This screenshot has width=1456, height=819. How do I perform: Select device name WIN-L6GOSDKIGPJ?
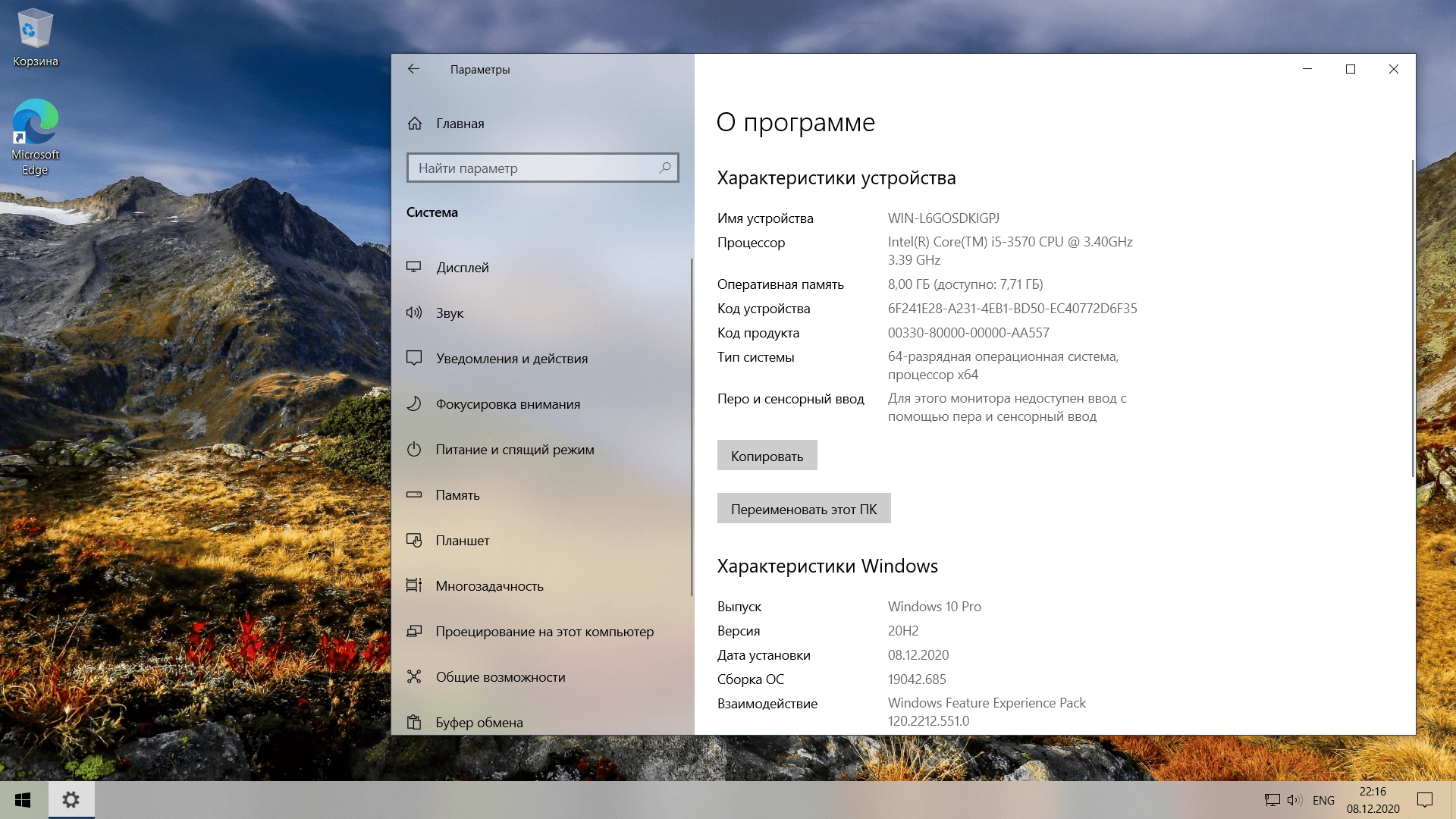point(943,218)
